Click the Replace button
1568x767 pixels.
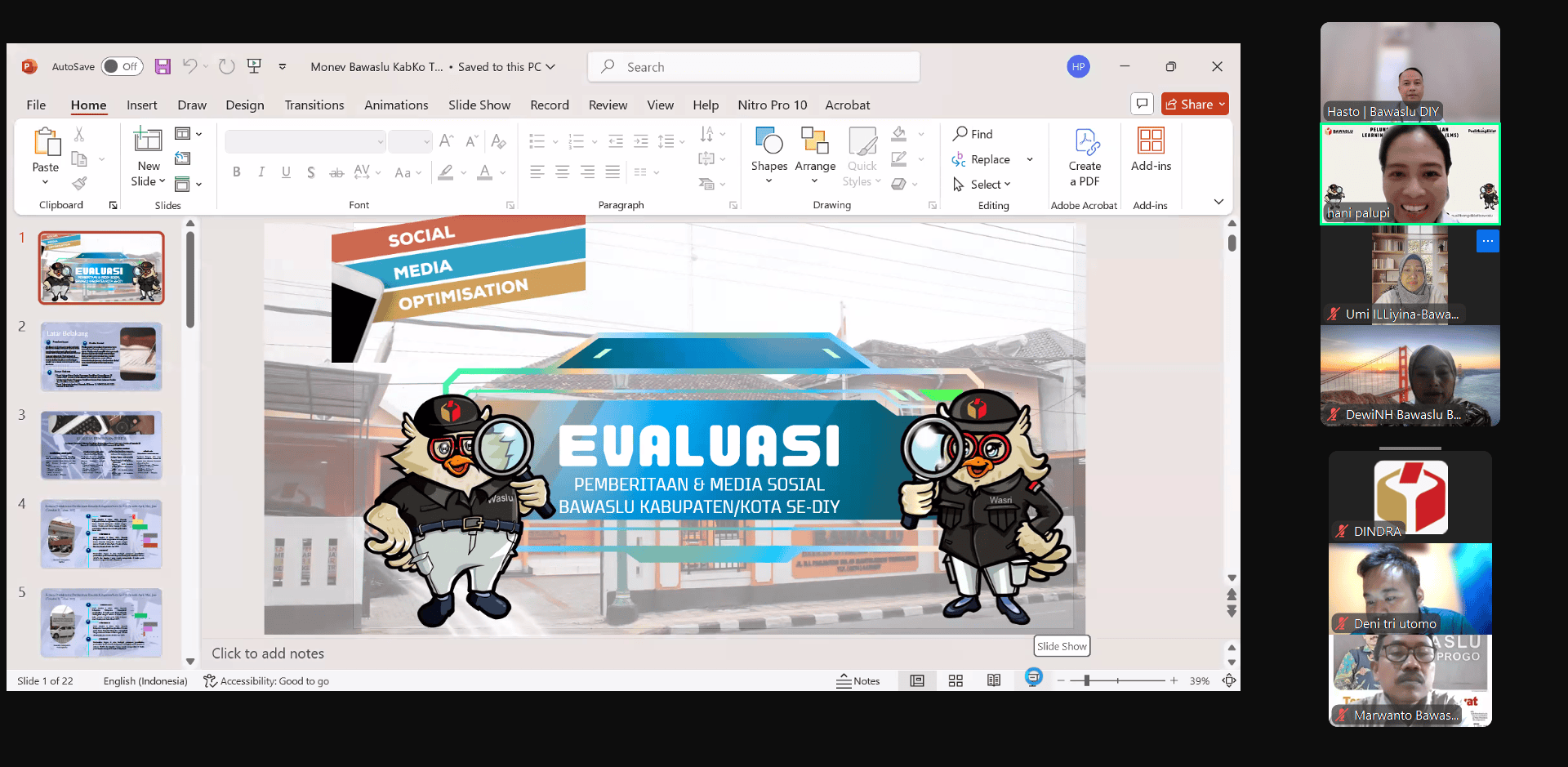[982, 159]
